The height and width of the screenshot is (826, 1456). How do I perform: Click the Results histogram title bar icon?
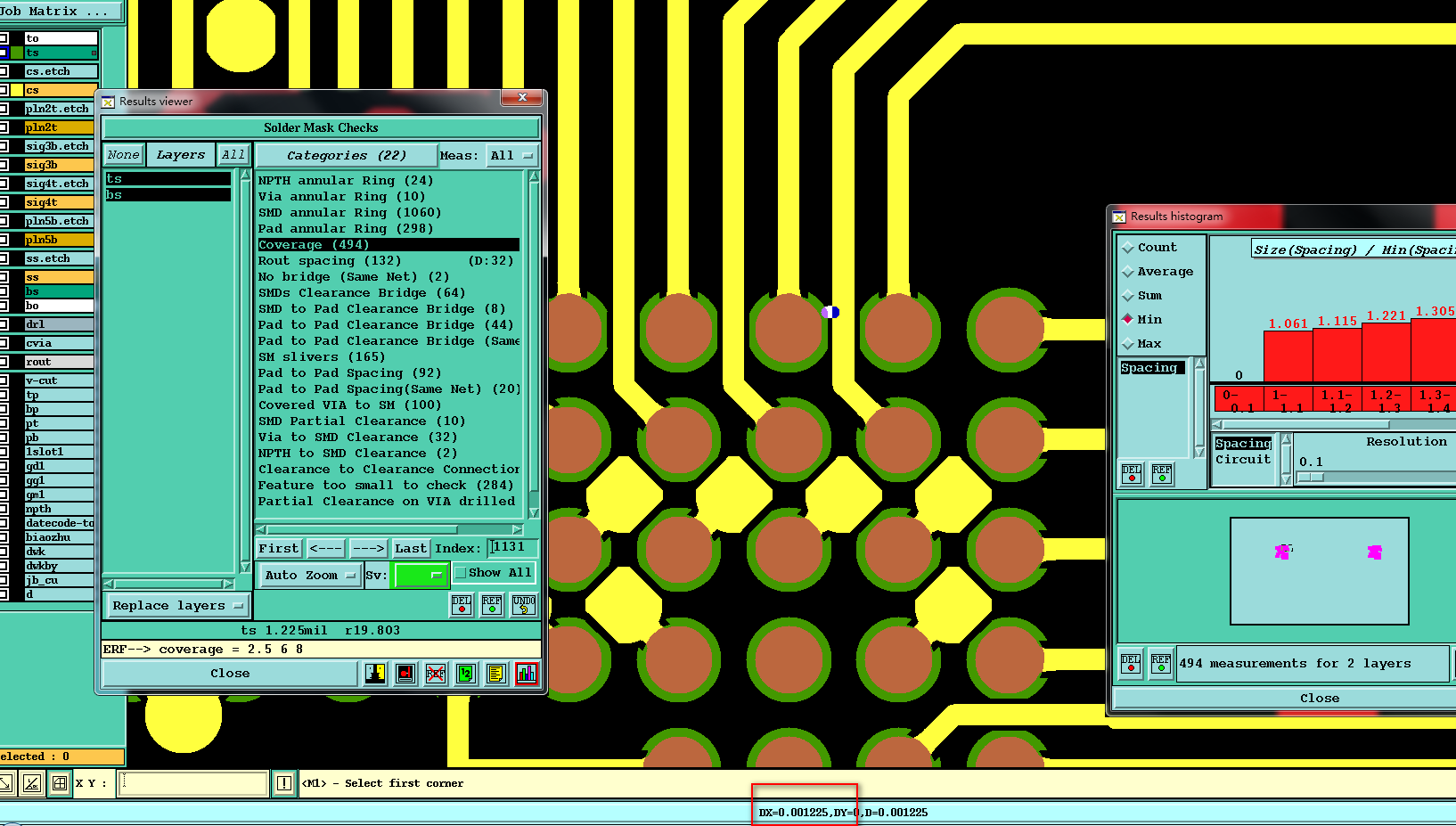coord(1119,217)
